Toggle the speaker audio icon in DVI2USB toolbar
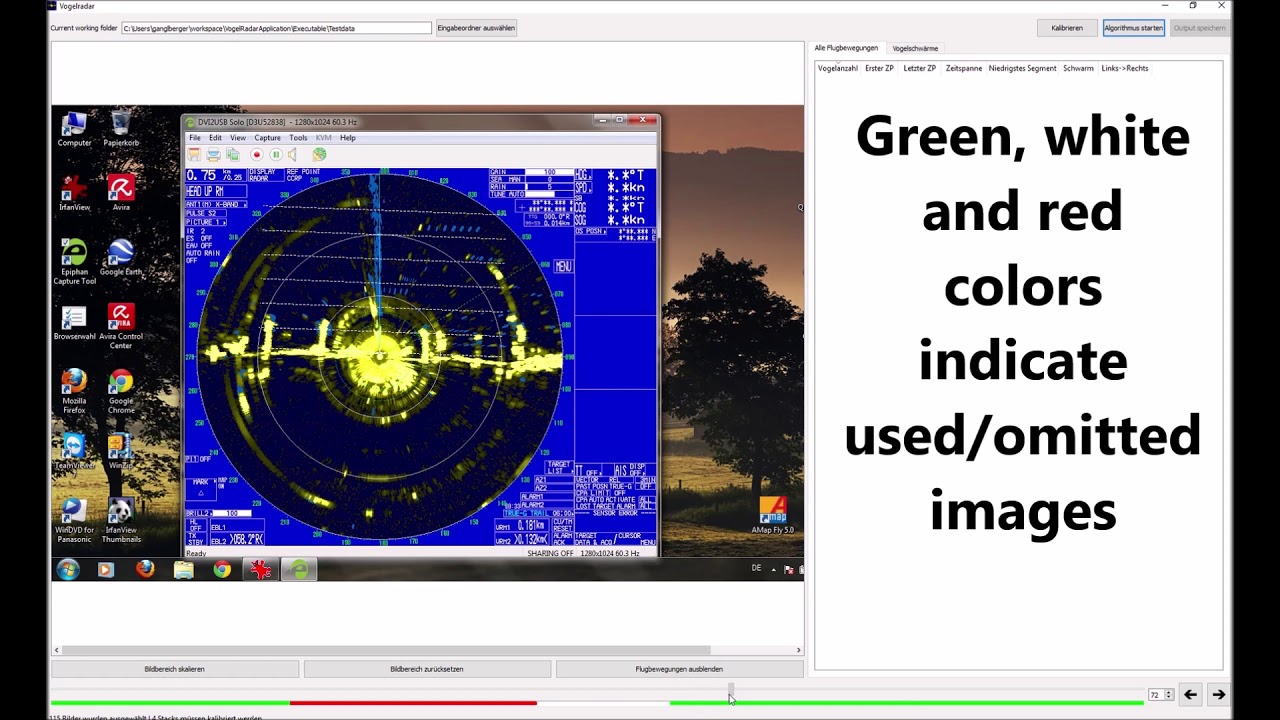The image size is (1280, 720). pos(293,155)
